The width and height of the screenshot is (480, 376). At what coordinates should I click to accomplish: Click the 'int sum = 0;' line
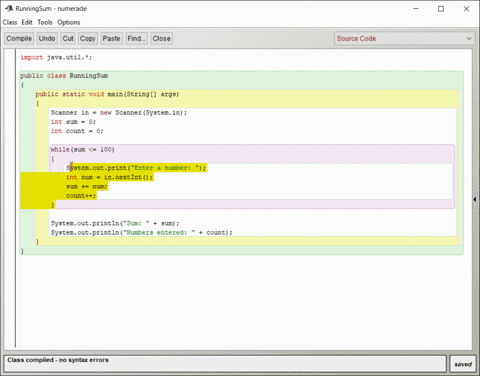[73, 122]
